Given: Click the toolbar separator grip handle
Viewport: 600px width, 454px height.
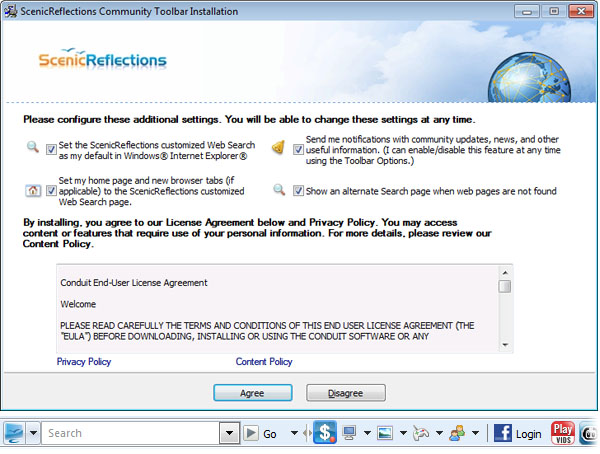Looking at the screenshot, I should 307,433.
